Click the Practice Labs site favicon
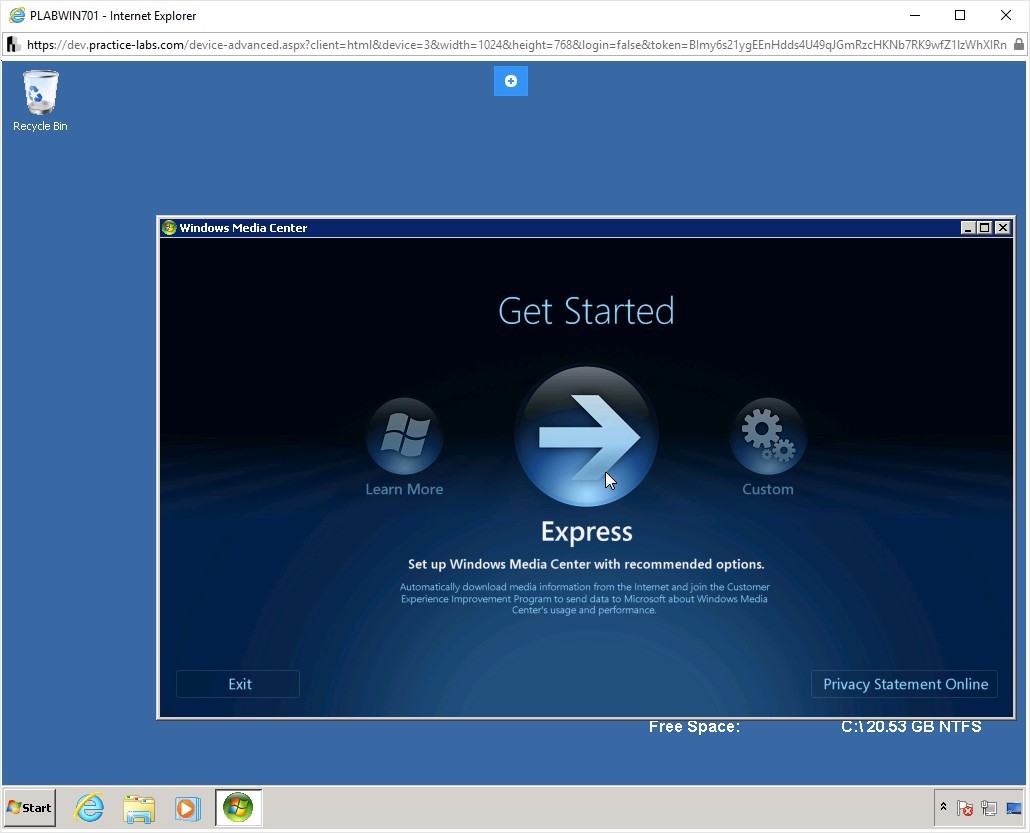 [x=14, y=45]
